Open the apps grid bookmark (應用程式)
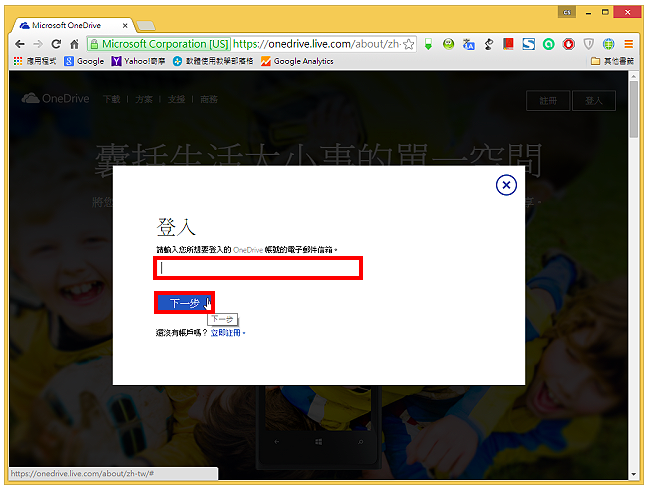This screenshot has height=495, width=654. coord(35,61)
